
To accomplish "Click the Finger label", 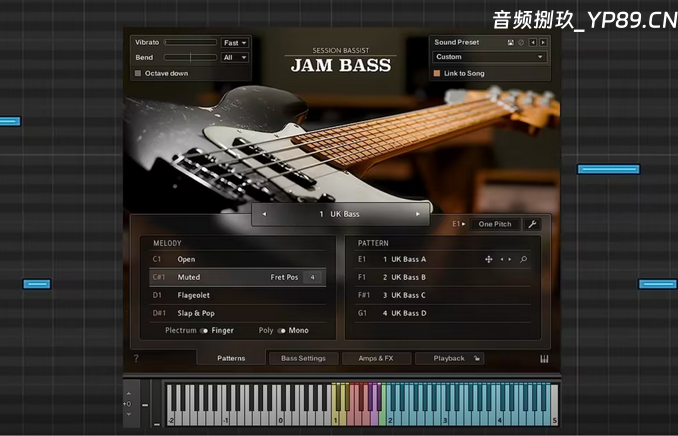I will point(223,330).
